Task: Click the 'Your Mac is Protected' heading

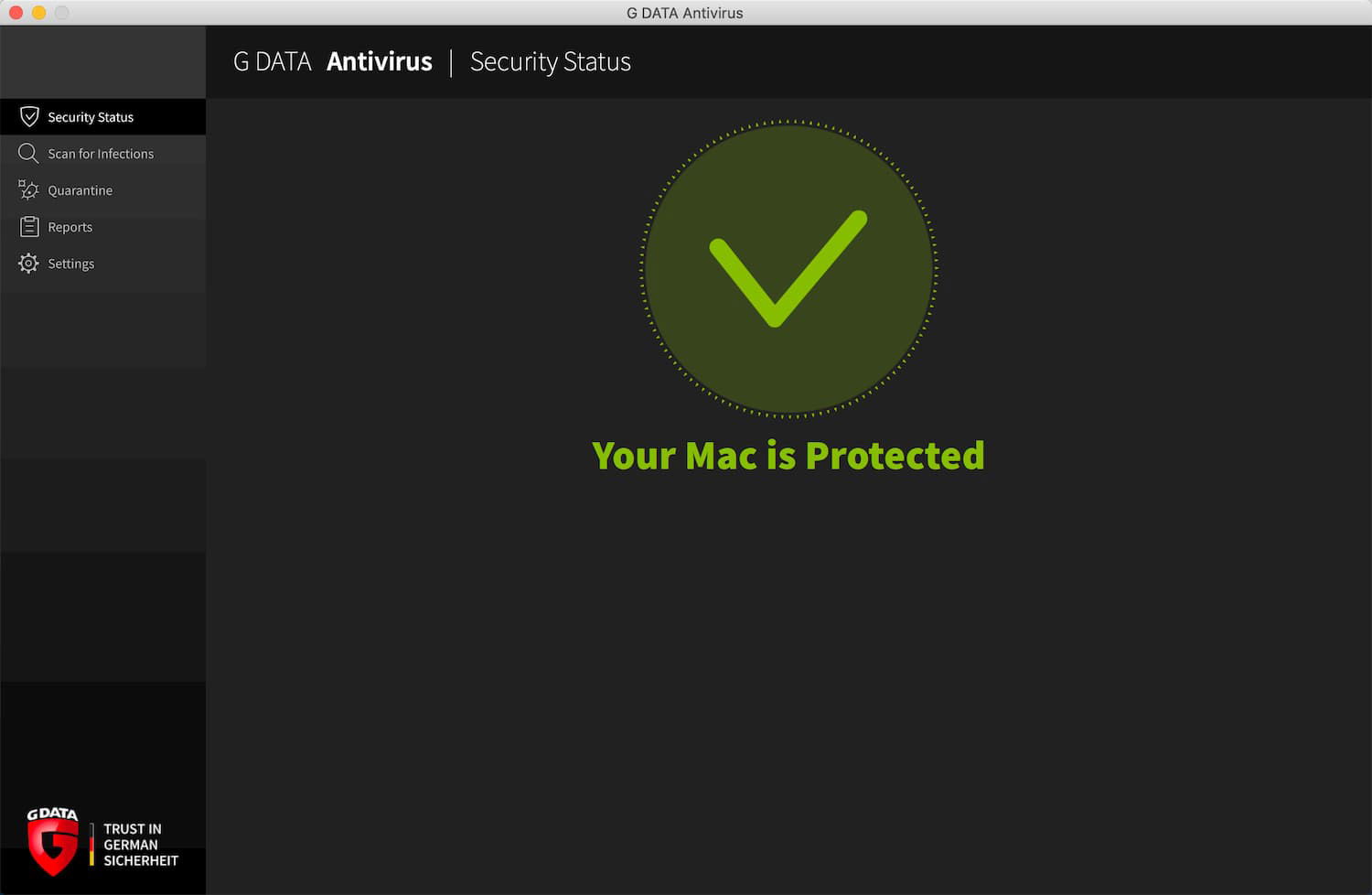Action: 788,455
